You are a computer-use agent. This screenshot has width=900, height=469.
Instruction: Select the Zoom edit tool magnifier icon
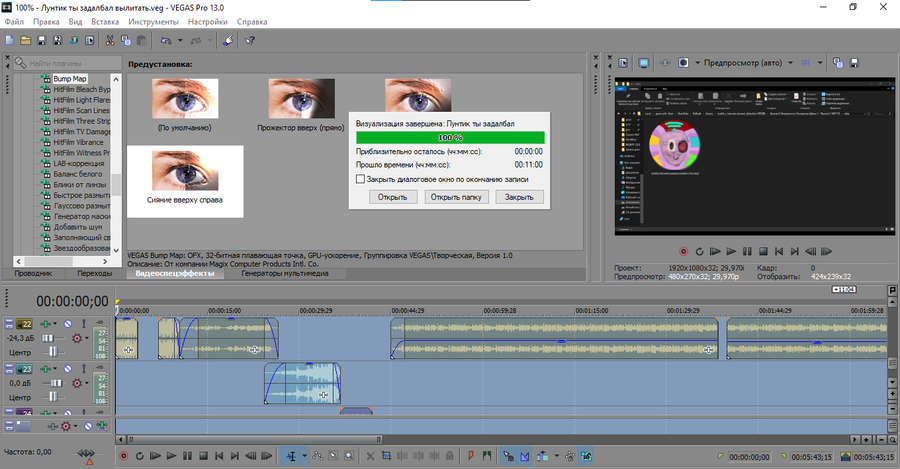point(349,456)
